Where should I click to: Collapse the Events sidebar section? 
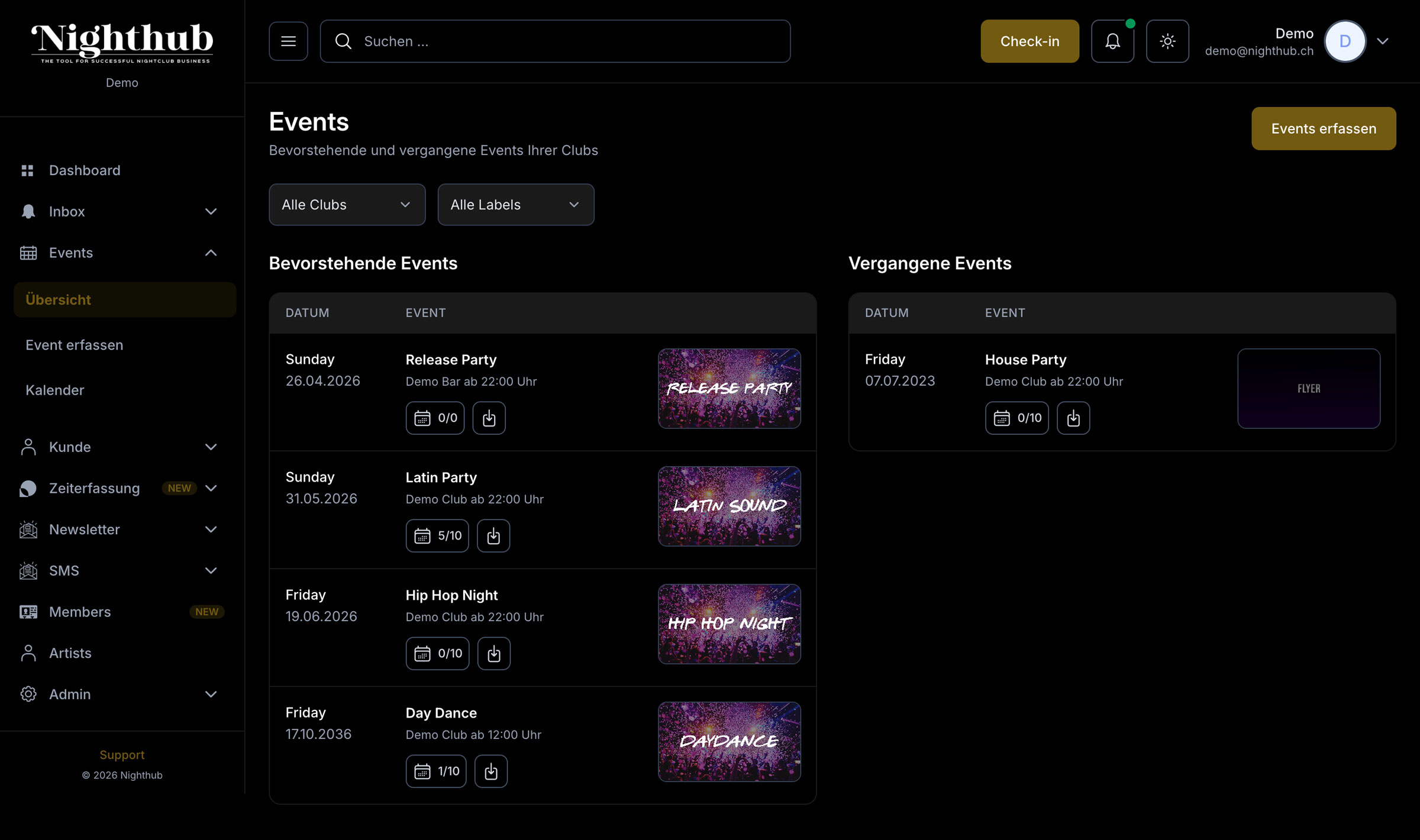pos(211,253)
